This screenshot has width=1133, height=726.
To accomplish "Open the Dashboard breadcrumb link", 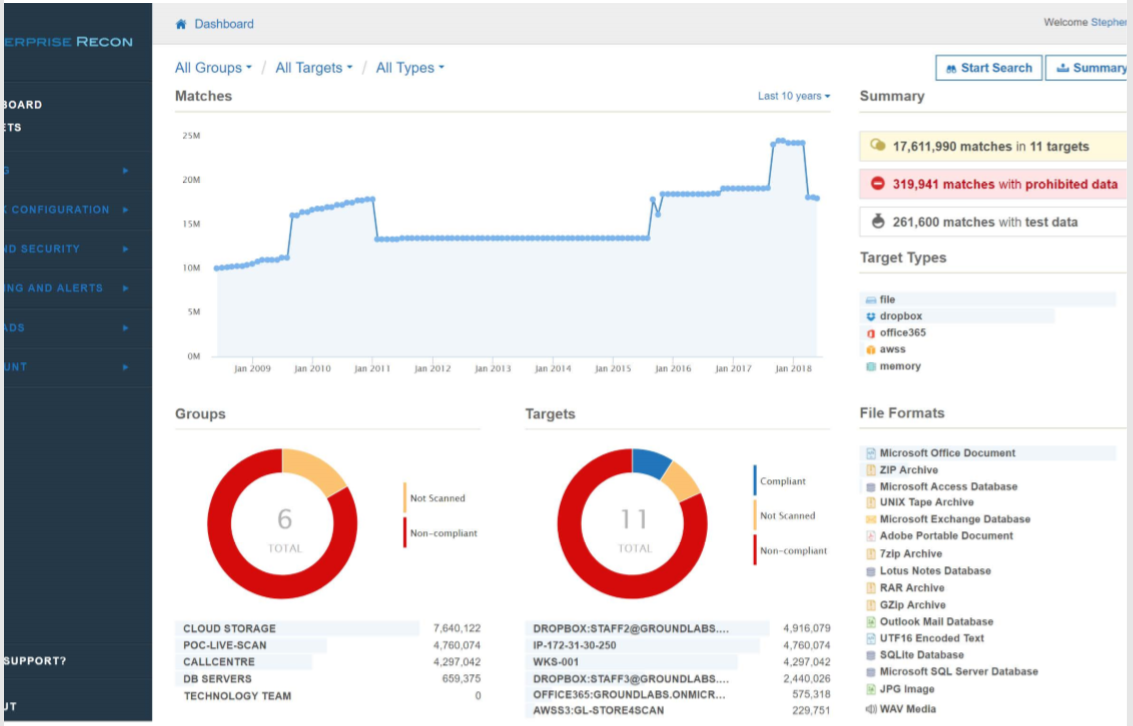I will [224, 24].
